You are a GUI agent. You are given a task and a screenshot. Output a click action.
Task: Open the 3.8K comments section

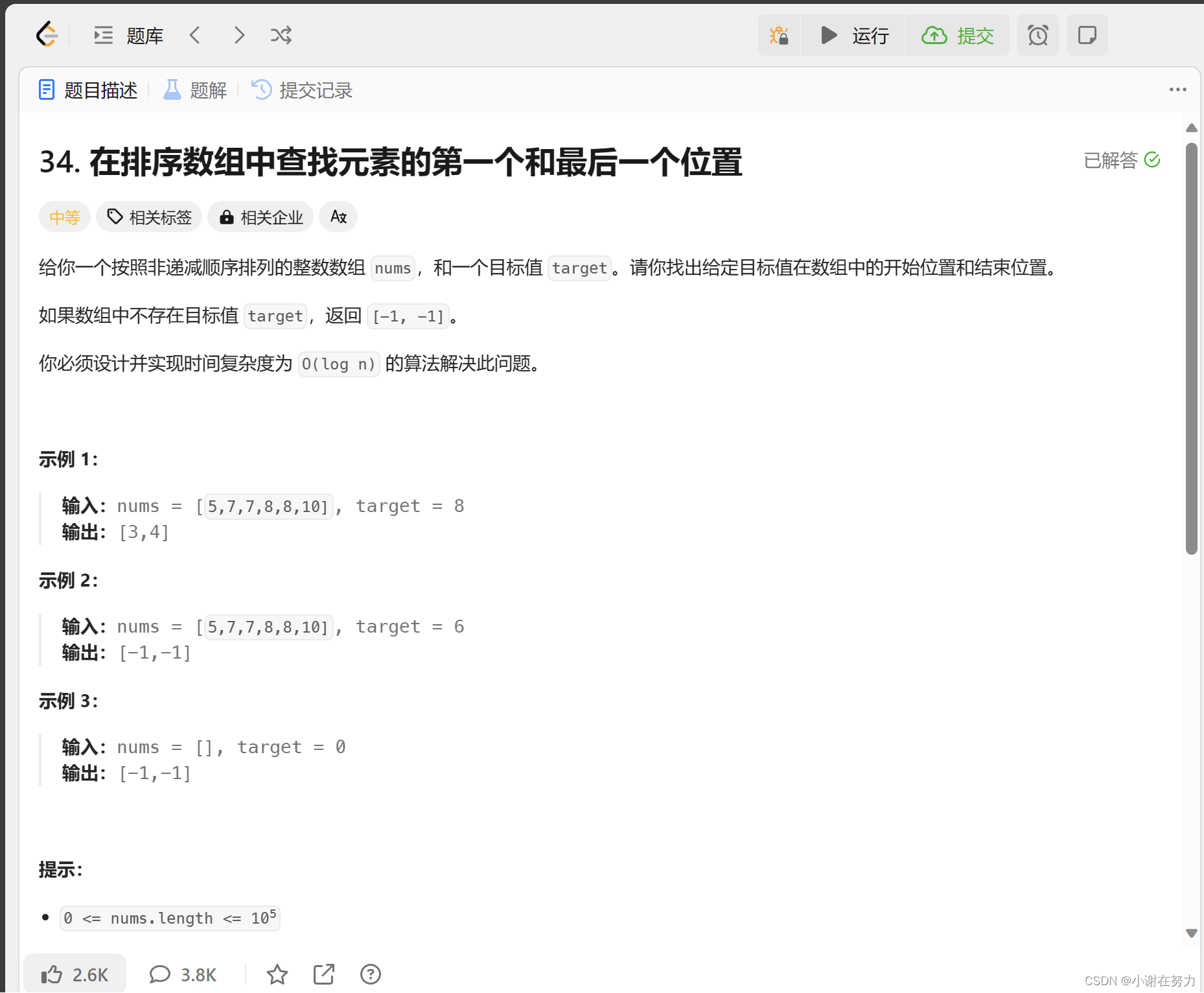coord(183,974)
